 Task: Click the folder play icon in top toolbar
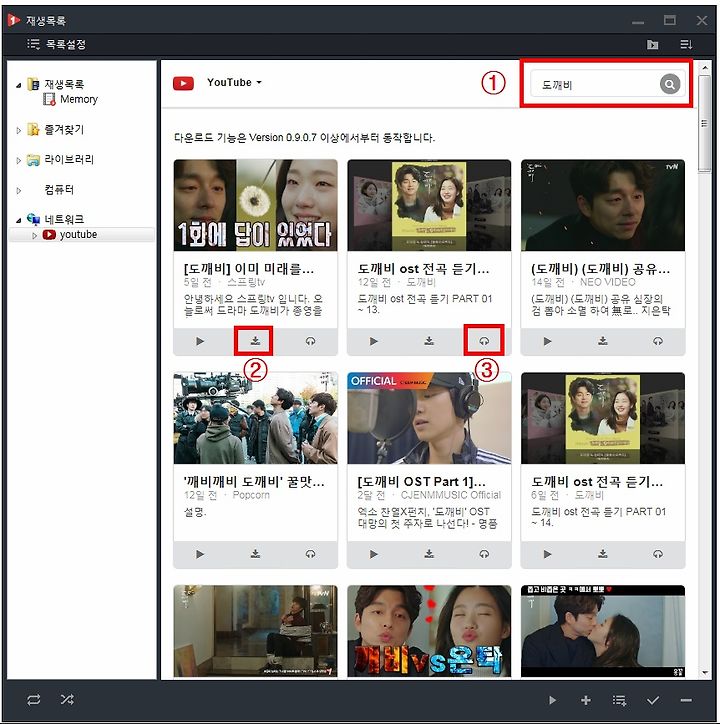(652, 44)
